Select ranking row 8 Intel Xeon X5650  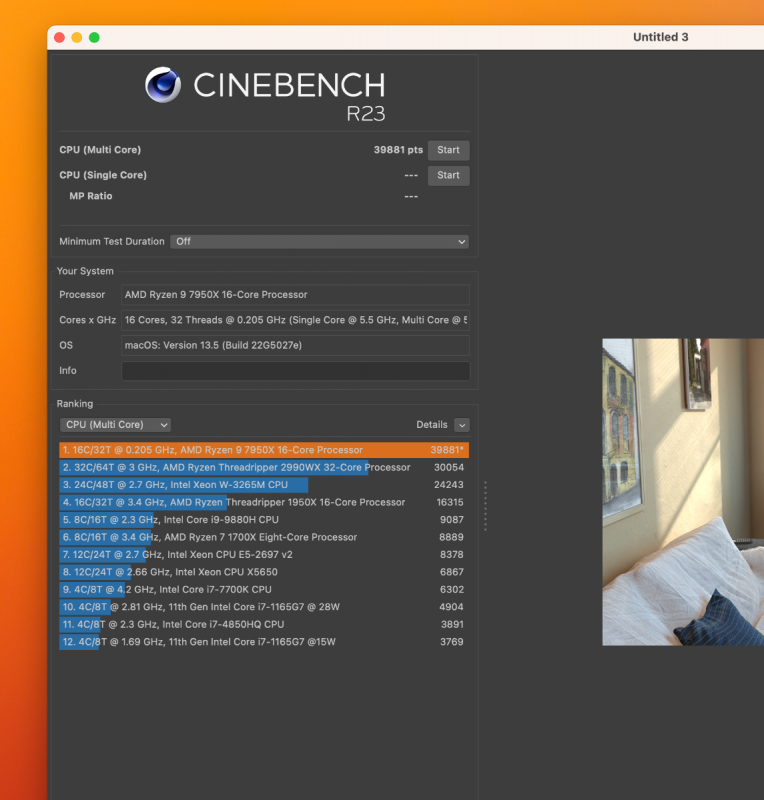pyautogui.click(x=264, y=572)
